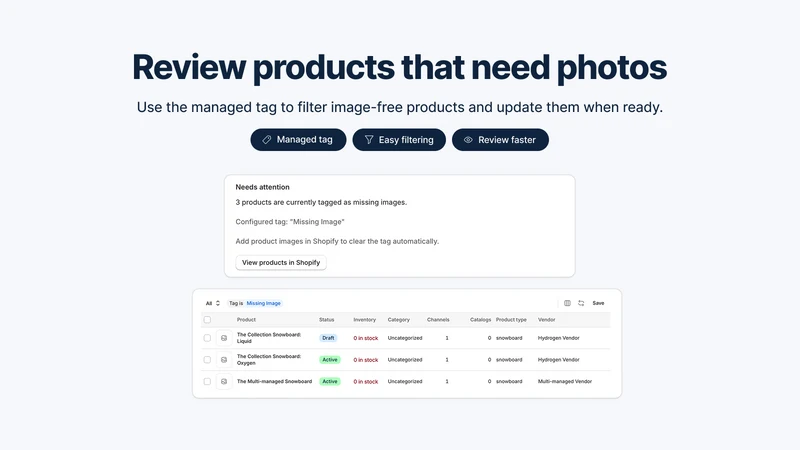The width and height of the screenshot is (800, 450).
Task: Open the All views dropdown
Action: [213, 303]
